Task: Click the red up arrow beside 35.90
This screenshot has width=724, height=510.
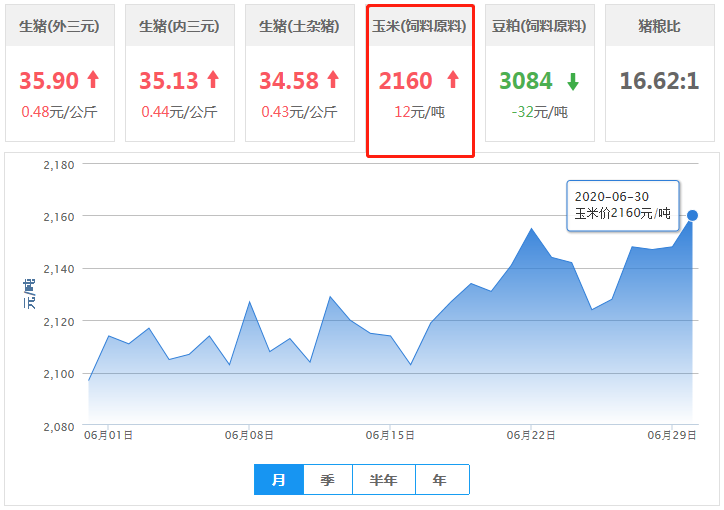Action: pos(93,80)
